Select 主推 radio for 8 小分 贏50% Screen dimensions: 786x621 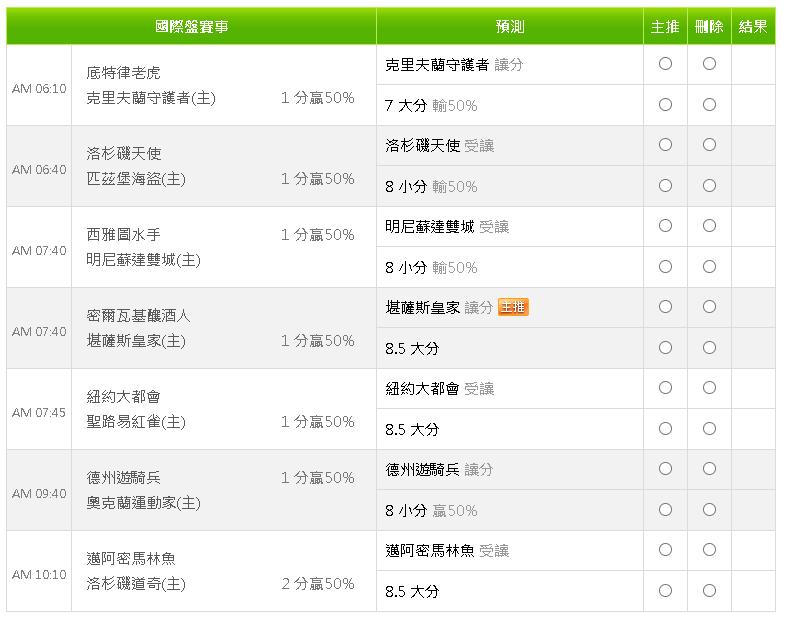(665, 510)
